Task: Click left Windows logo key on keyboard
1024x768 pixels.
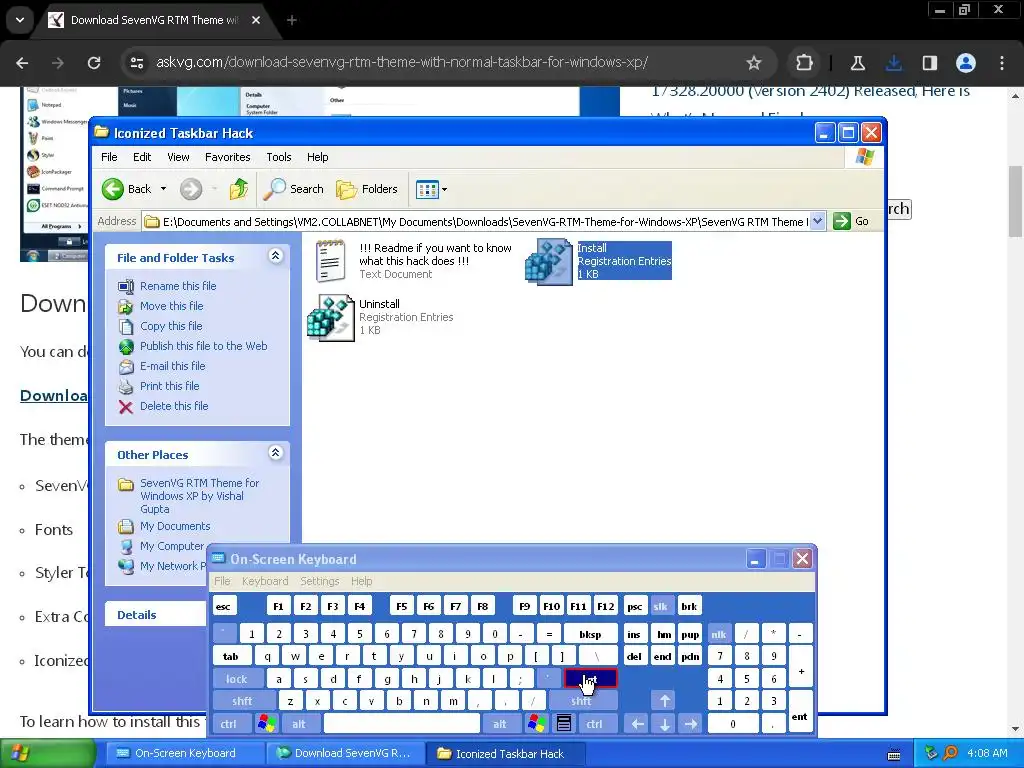Action: (x=266, y=724)
